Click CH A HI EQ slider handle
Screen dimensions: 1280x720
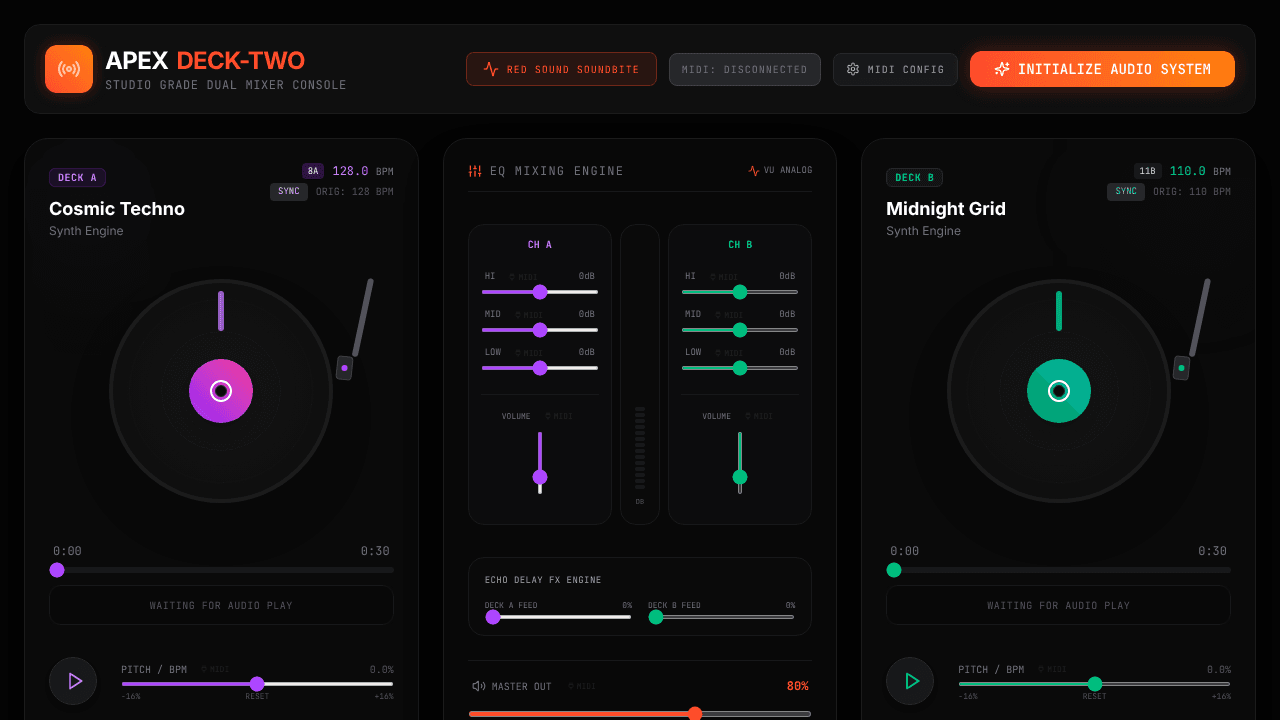540,292
